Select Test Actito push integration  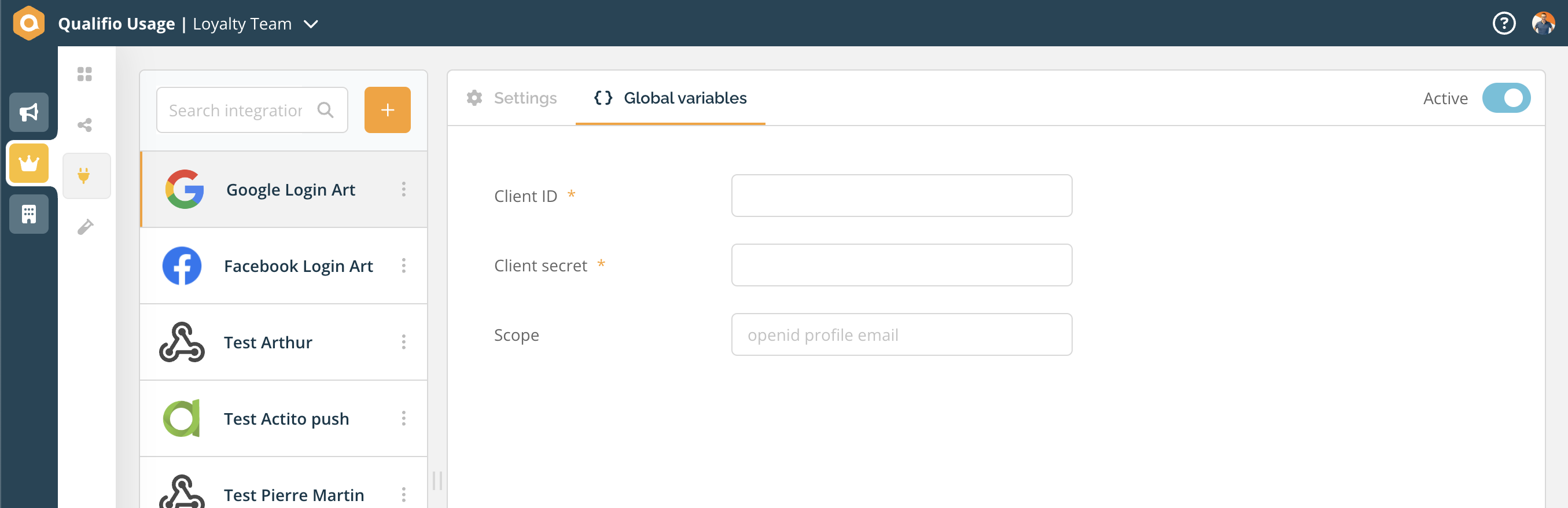(x=284, y=418)
